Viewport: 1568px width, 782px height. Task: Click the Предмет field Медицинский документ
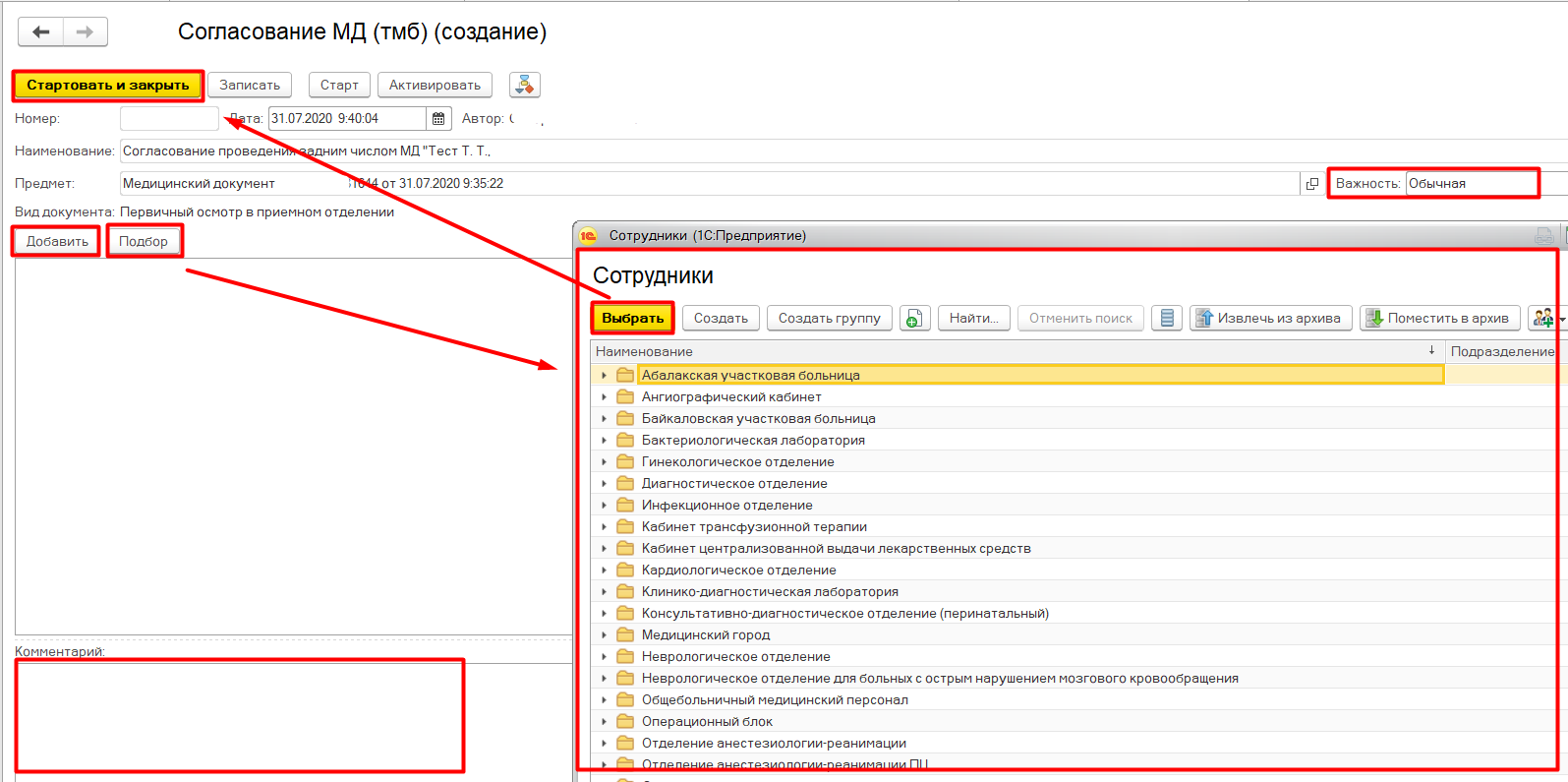coord(710,183)
